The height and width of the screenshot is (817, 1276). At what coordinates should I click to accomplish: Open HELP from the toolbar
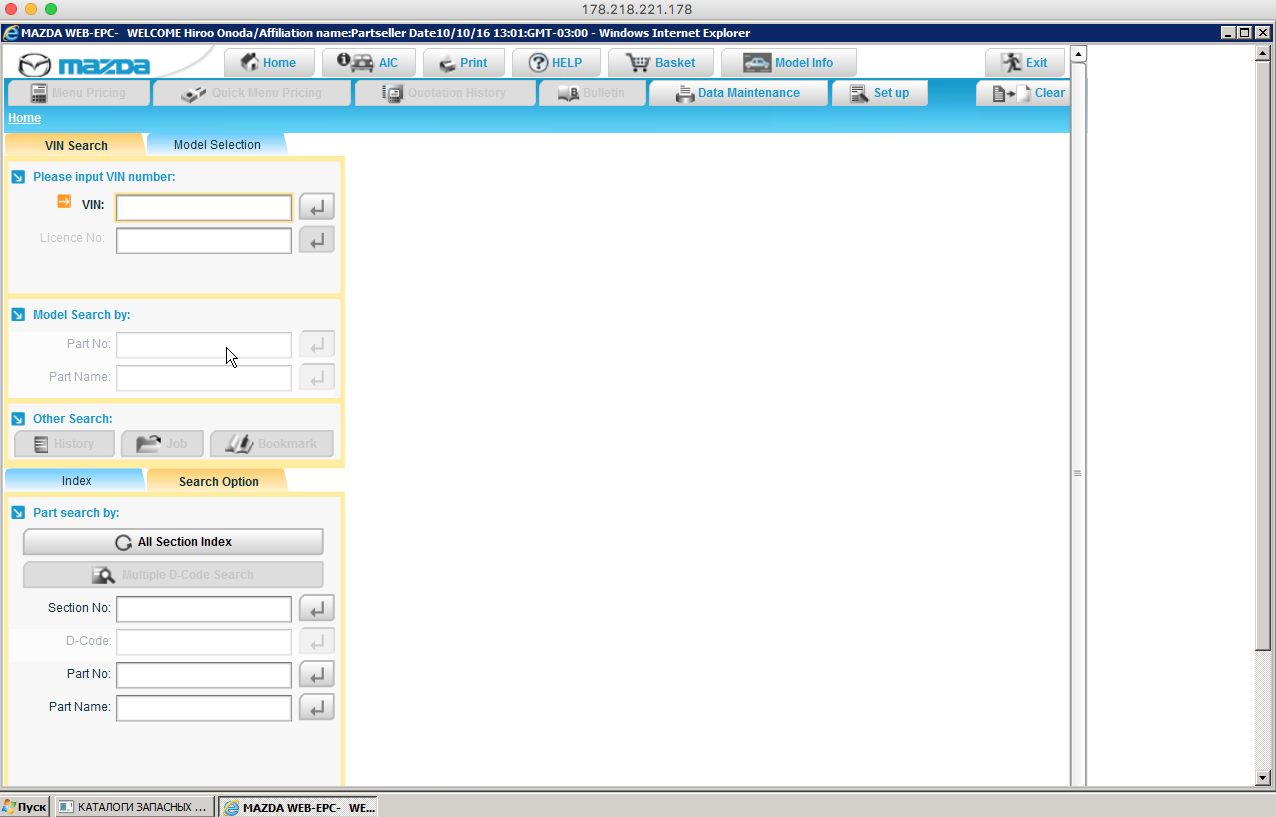[555, 63]
